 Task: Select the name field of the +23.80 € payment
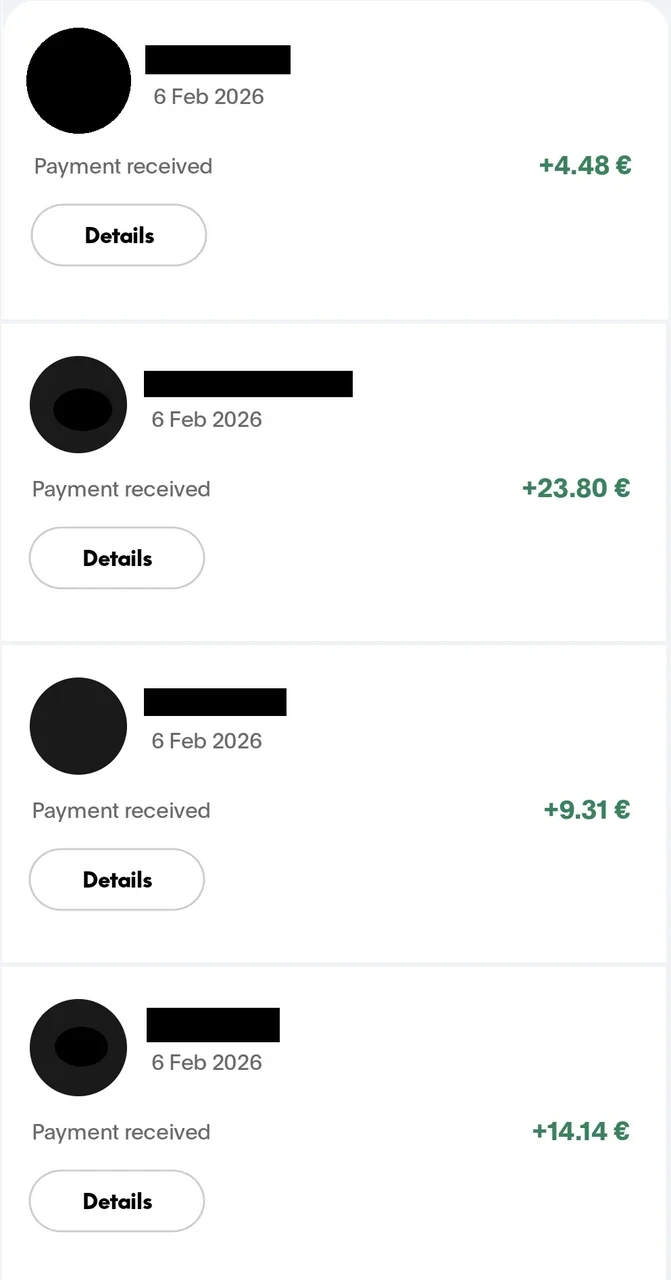pos(249,383)
